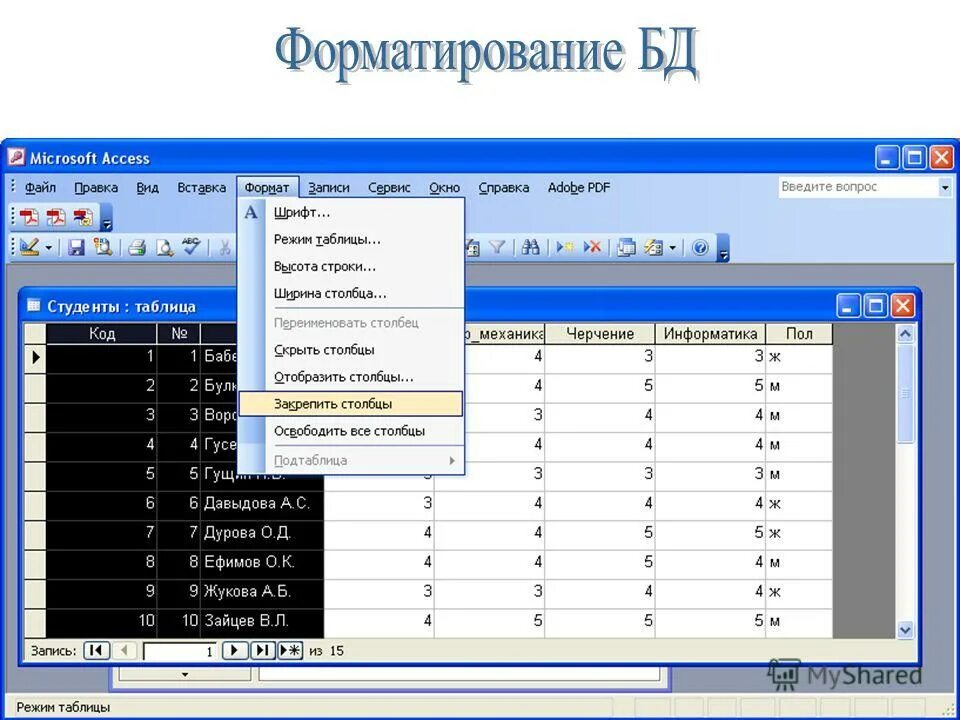Click the Database Window icon
The image size is (960, 720).
point(626,247)
